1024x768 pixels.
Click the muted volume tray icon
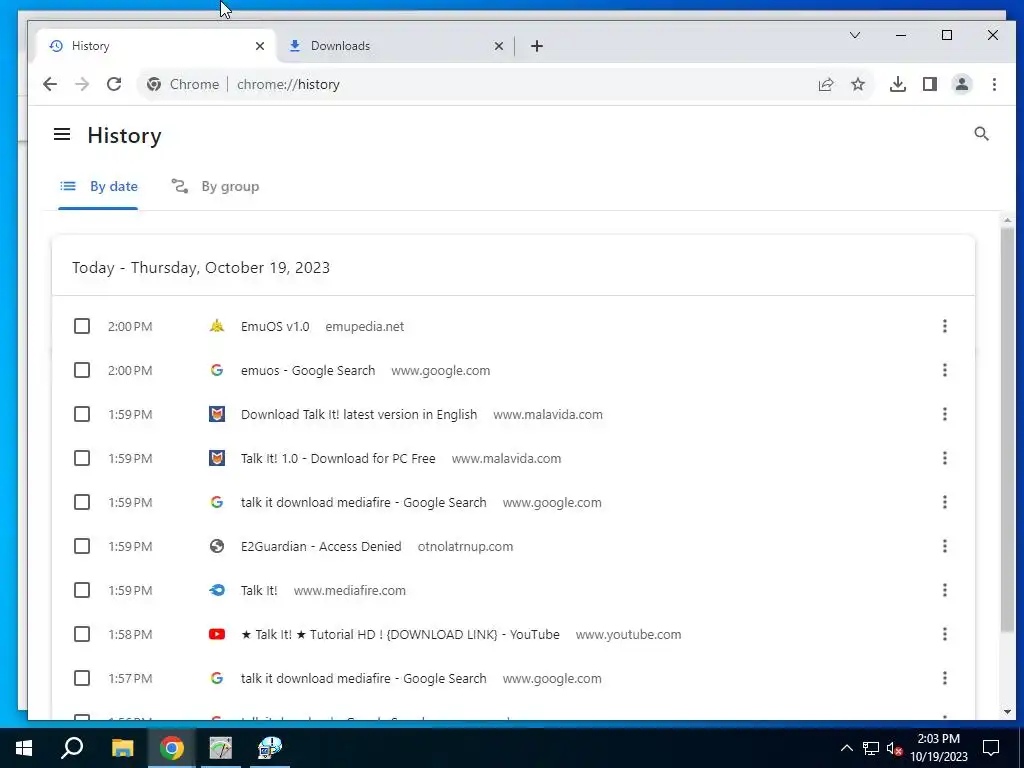pyautogui.click(x=895, y=748)
